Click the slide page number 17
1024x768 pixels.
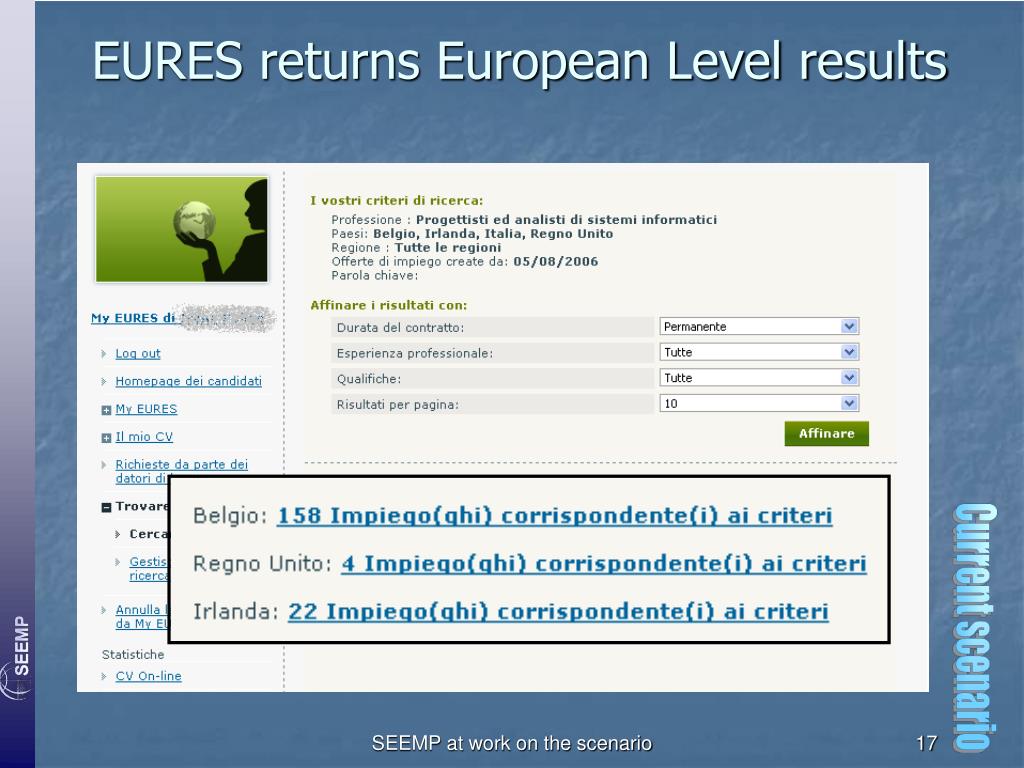pyautogui.click(x=926, y=743)
